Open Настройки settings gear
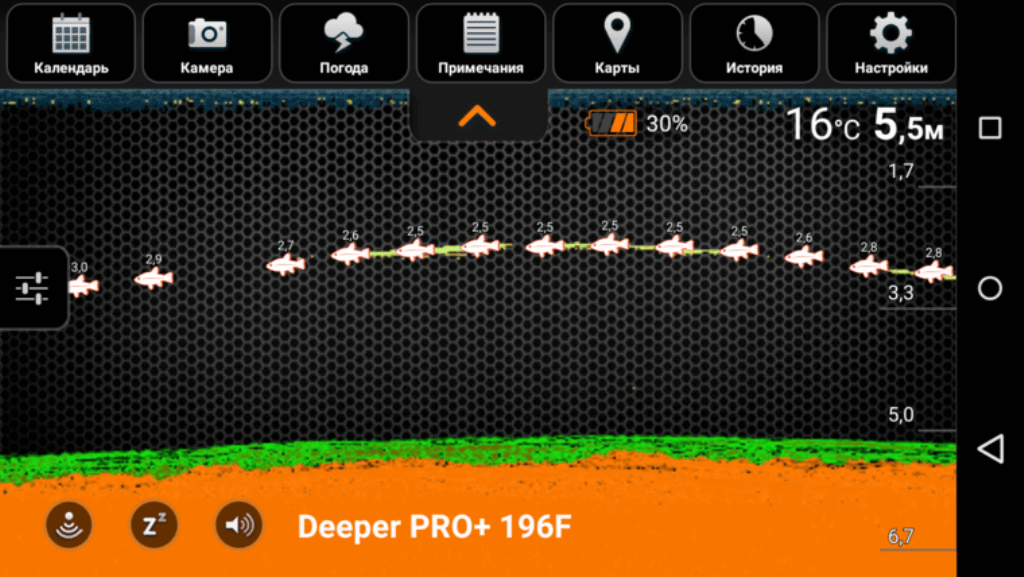1024x577 pixels. 890,43
